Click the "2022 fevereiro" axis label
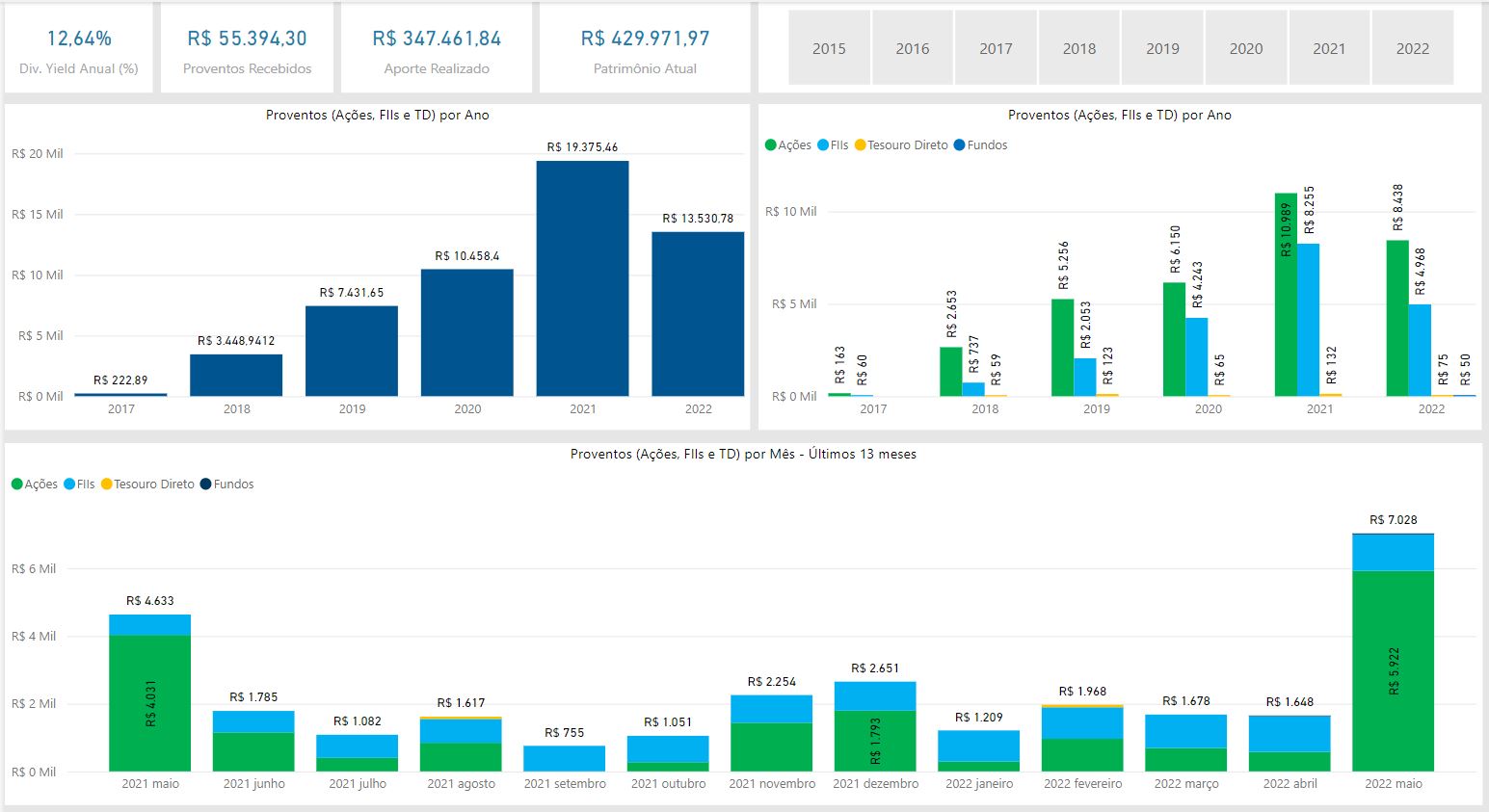Viewport: 1489px width, 812px height. coord(1083,784)
